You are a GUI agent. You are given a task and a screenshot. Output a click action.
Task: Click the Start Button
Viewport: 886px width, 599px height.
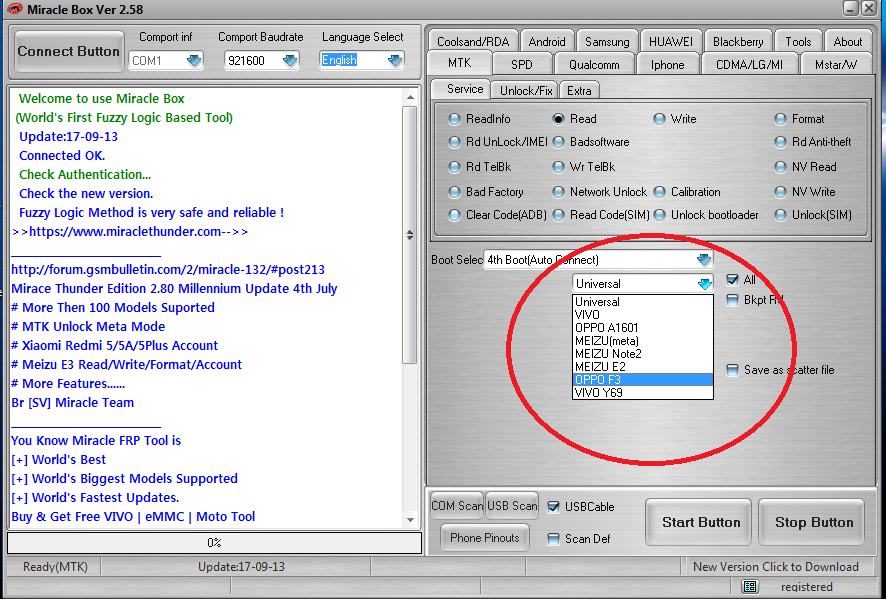point(701,522)
